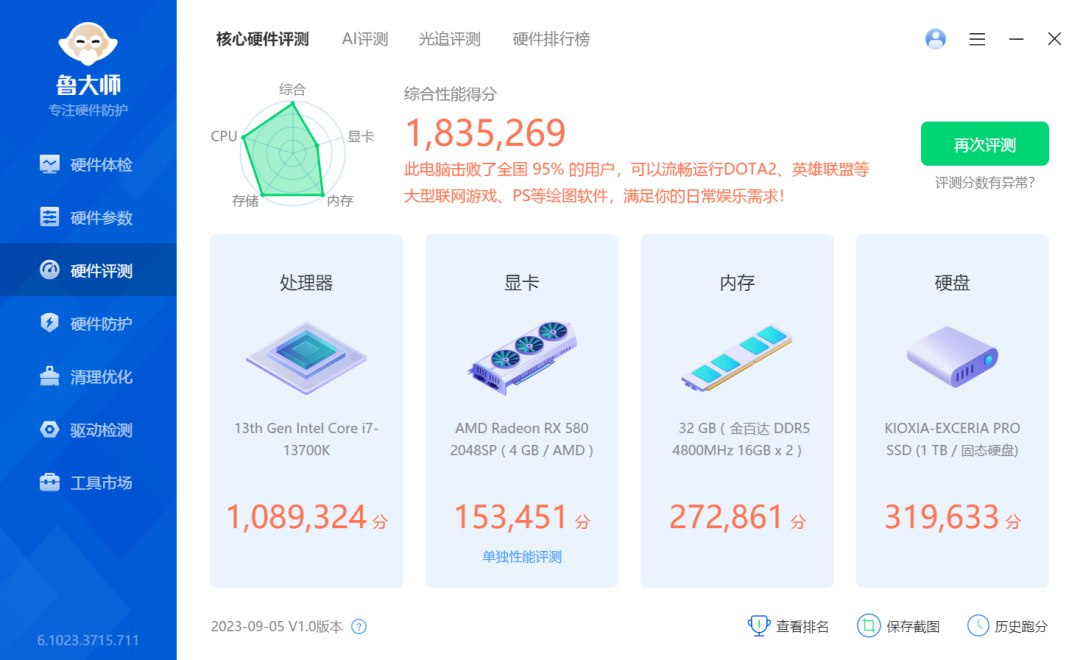Click the 处理器 card title
This screenshot has height=660, width=1080.
click(307, 282)
